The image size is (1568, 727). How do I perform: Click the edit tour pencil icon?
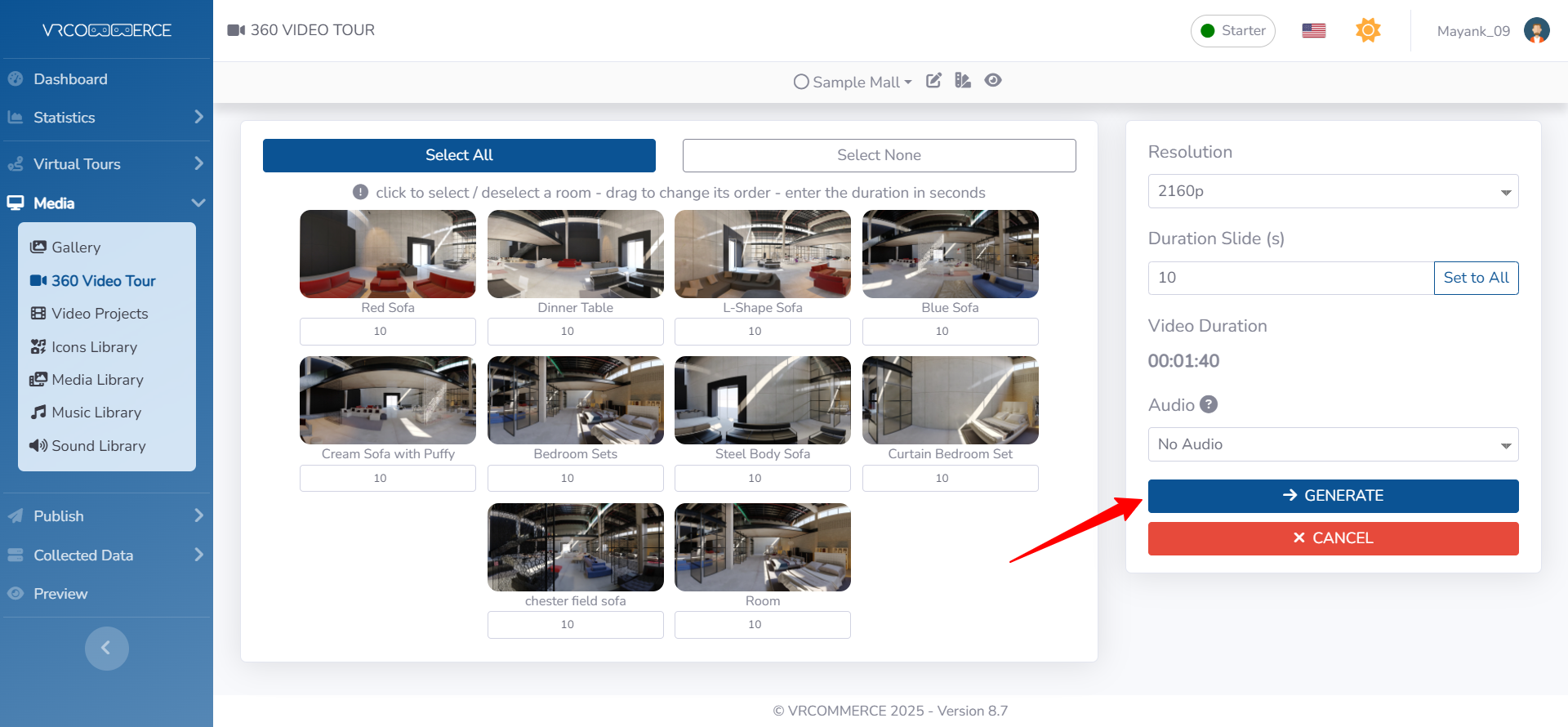click(x=933, y=81)
